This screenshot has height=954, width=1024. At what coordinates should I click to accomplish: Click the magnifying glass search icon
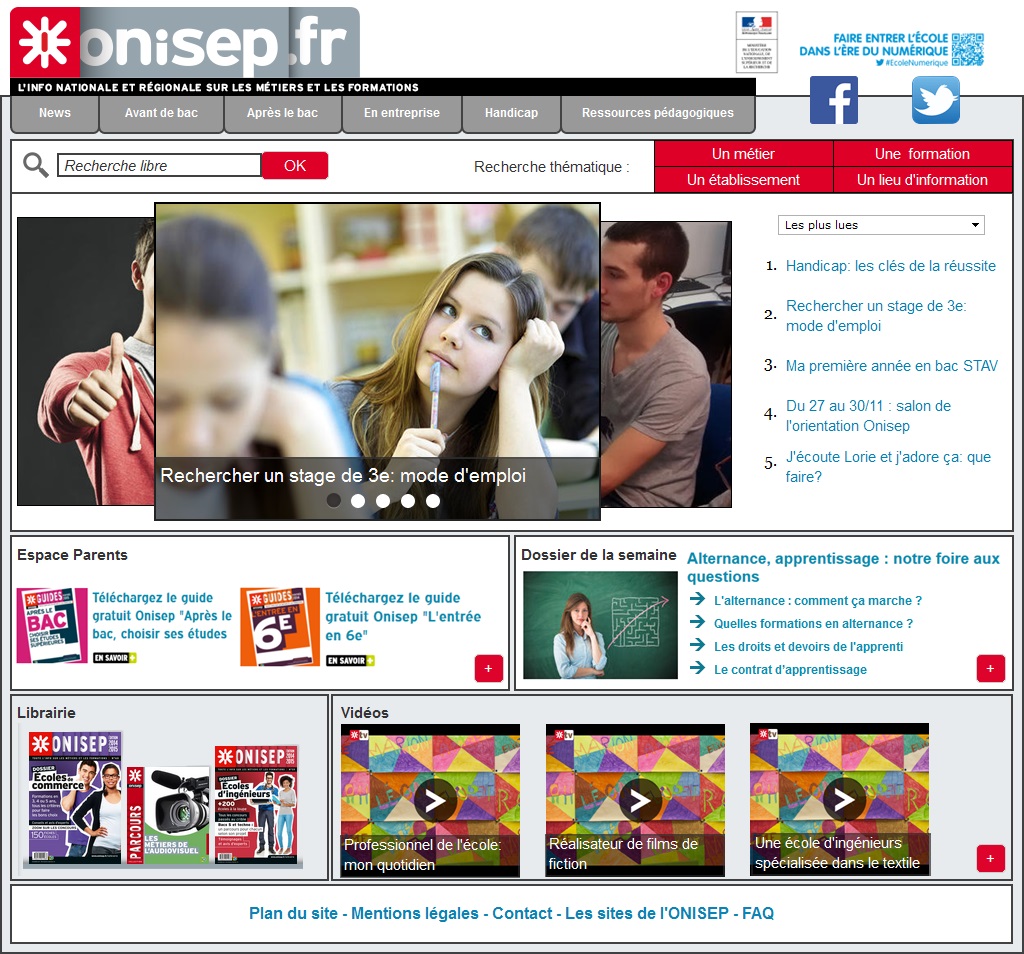pyautogui.click(x=36, y=165)
